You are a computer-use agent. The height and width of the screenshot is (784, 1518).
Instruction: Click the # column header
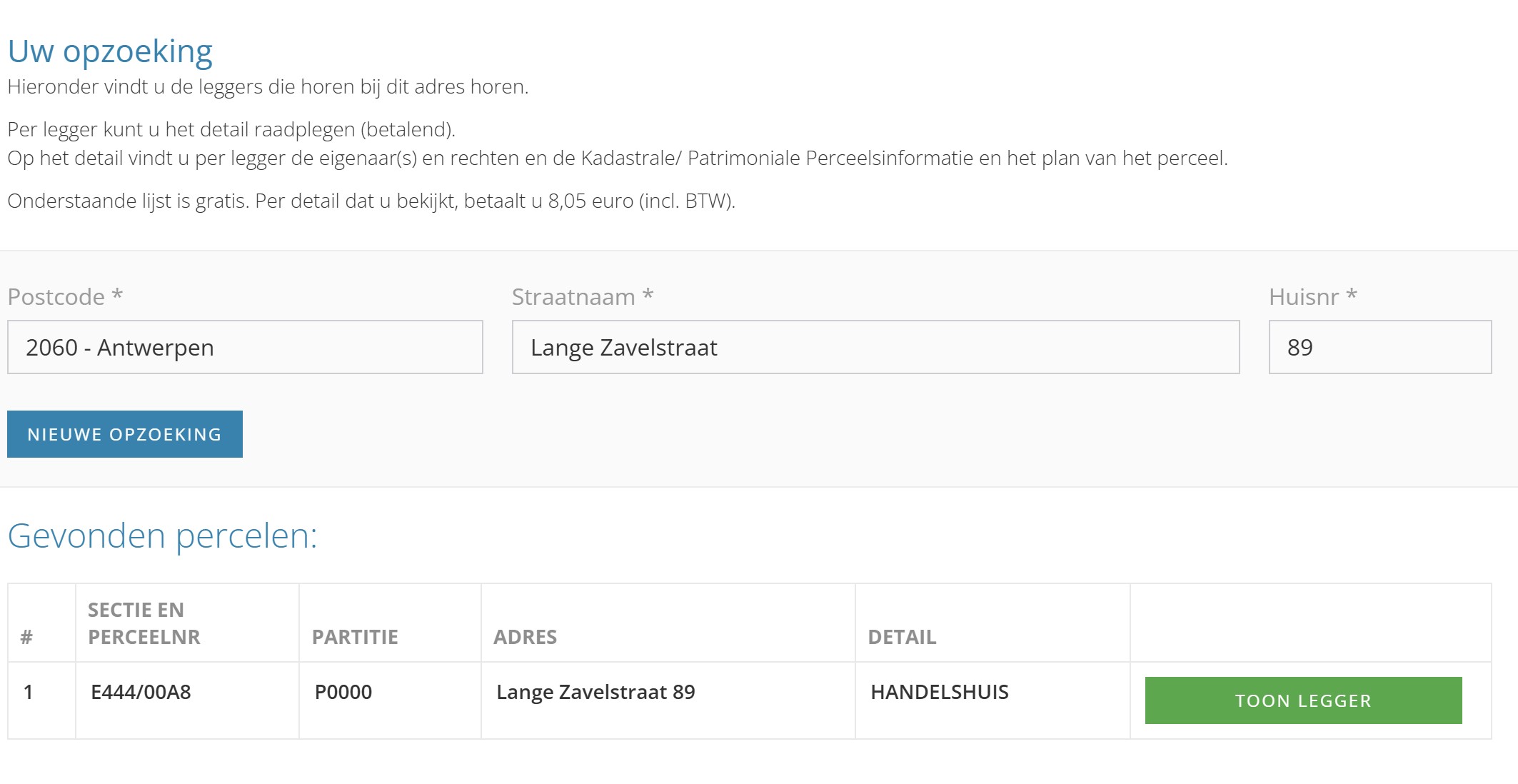tap(26, 637)
